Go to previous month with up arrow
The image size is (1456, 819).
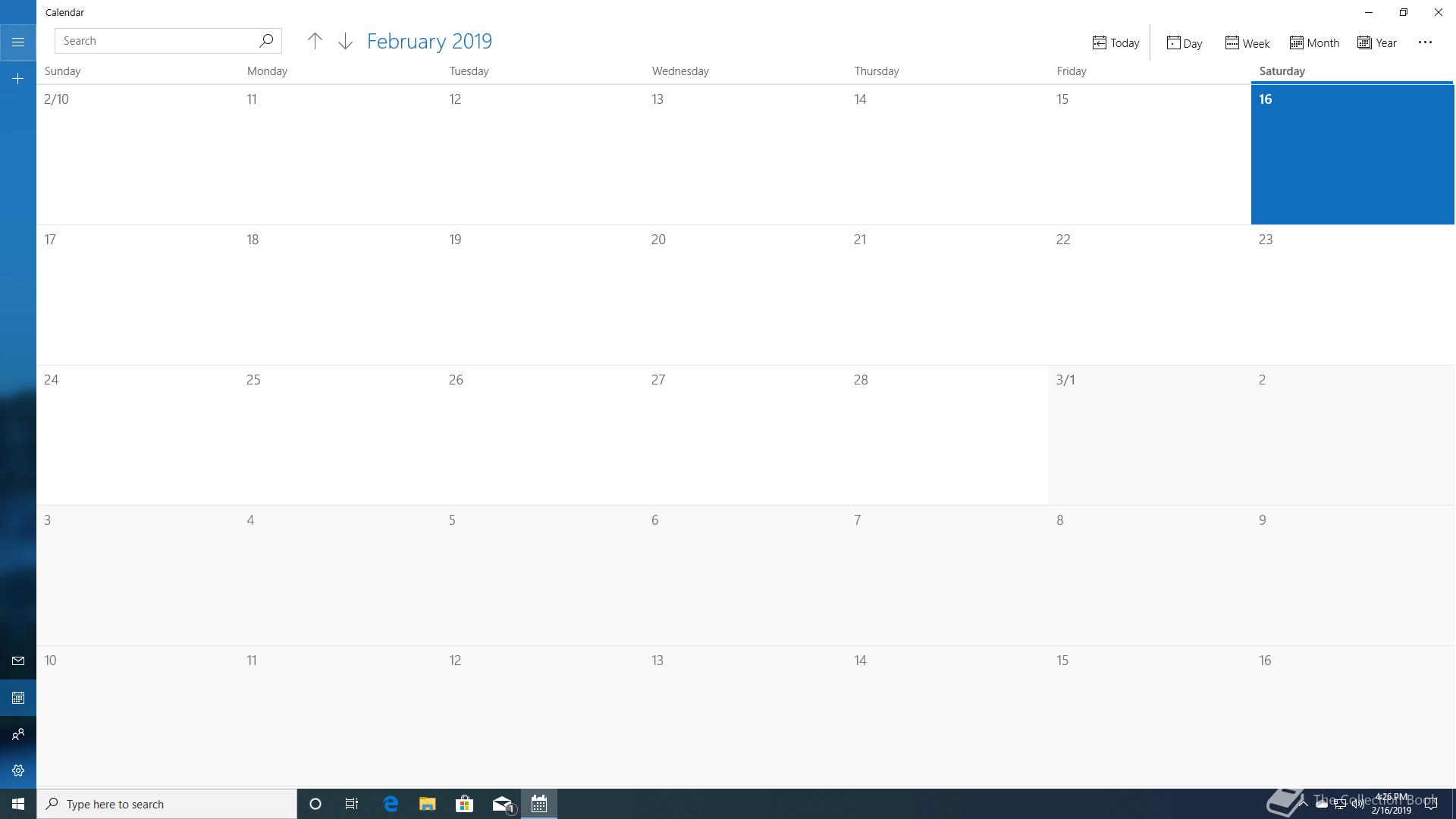(315, 41)
